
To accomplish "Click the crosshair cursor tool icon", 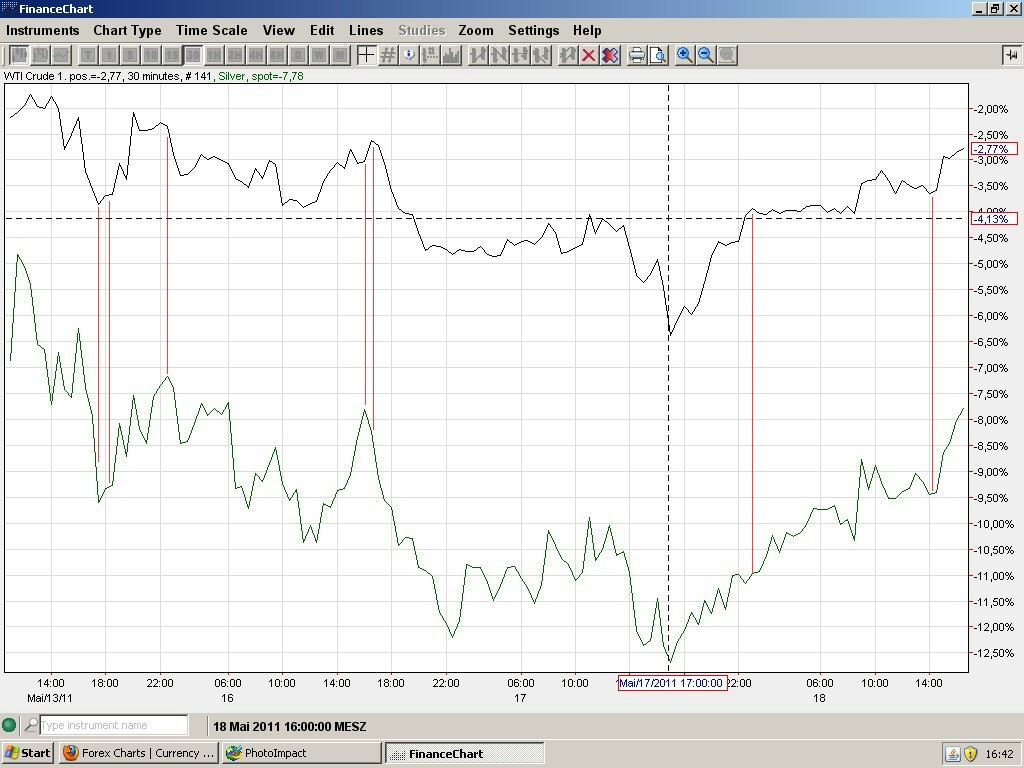I will click(x=366, y=55).
